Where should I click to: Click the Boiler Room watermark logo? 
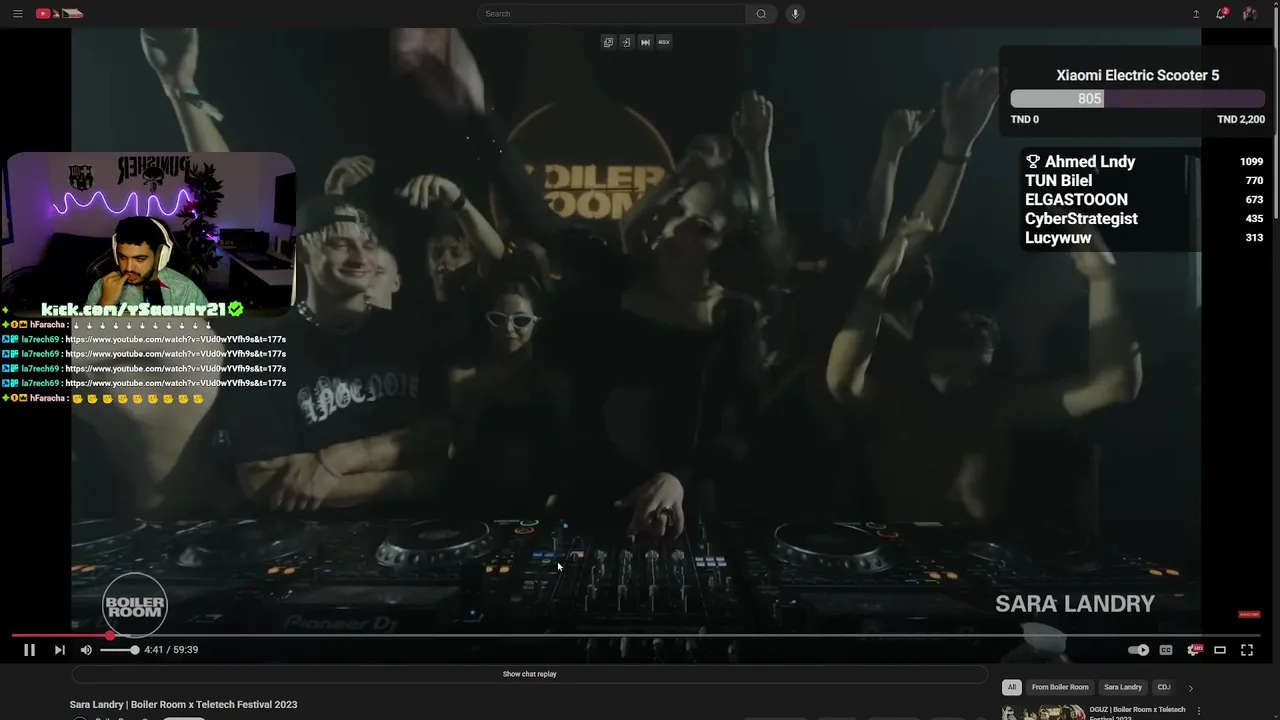(x=134, y=605)
